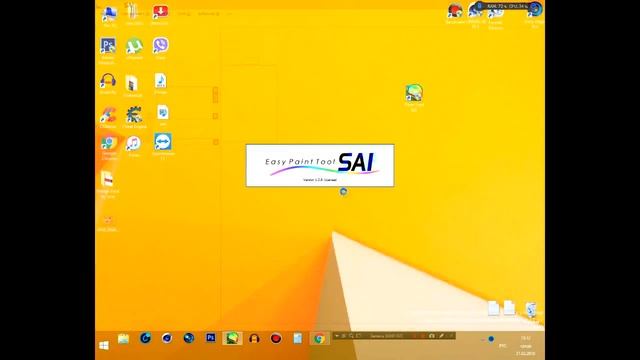This screenshot has height=360, width=640.
Task: Open the red download arrow desktop shortcut
Action: [160, 12]
